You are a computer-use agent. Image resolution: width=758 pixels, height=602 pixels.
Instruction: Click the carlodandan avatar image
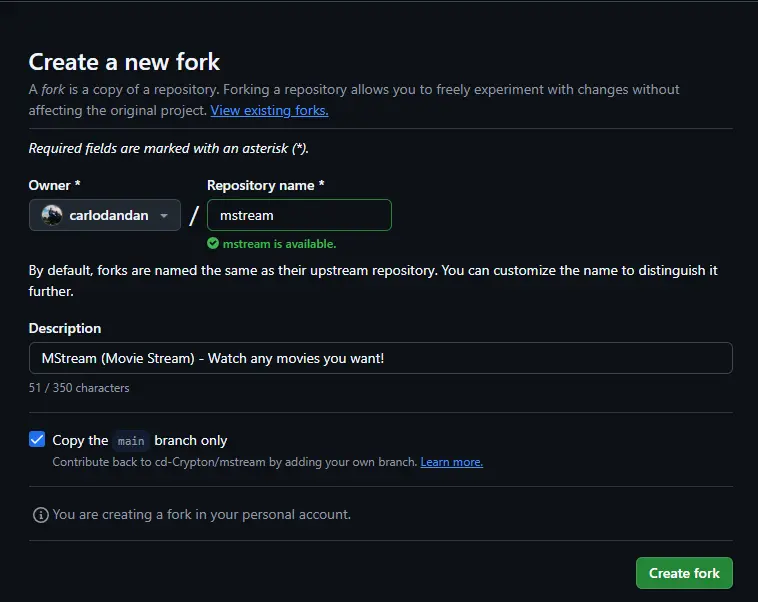tap(52, 215)
